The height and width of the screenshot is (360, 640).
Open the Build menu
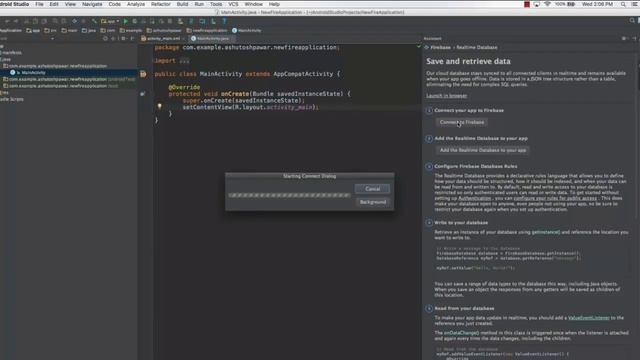pyautogui.click(x=182, y=4)
